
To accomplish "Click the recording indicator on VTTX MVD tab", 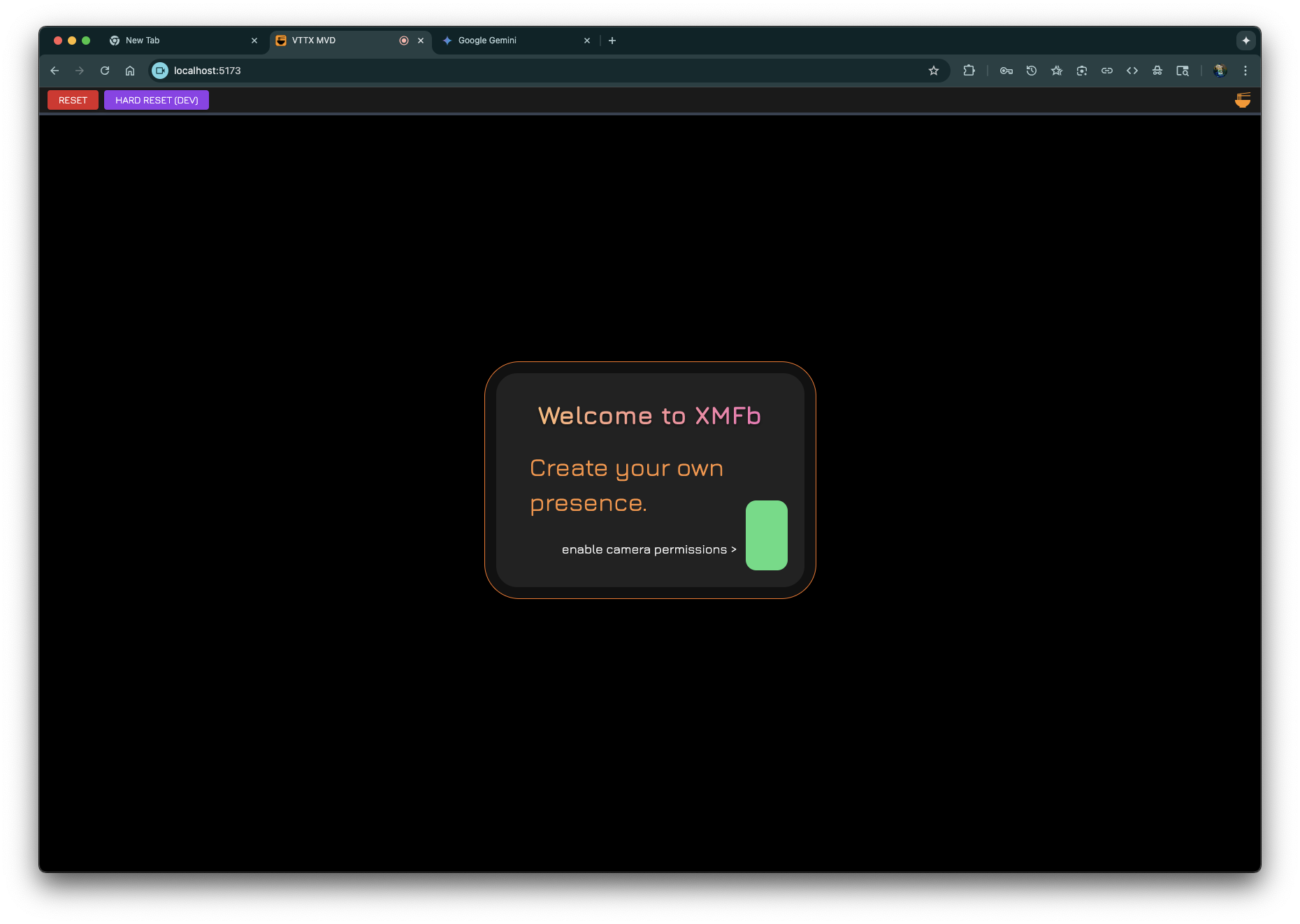I will click(404, 41).
